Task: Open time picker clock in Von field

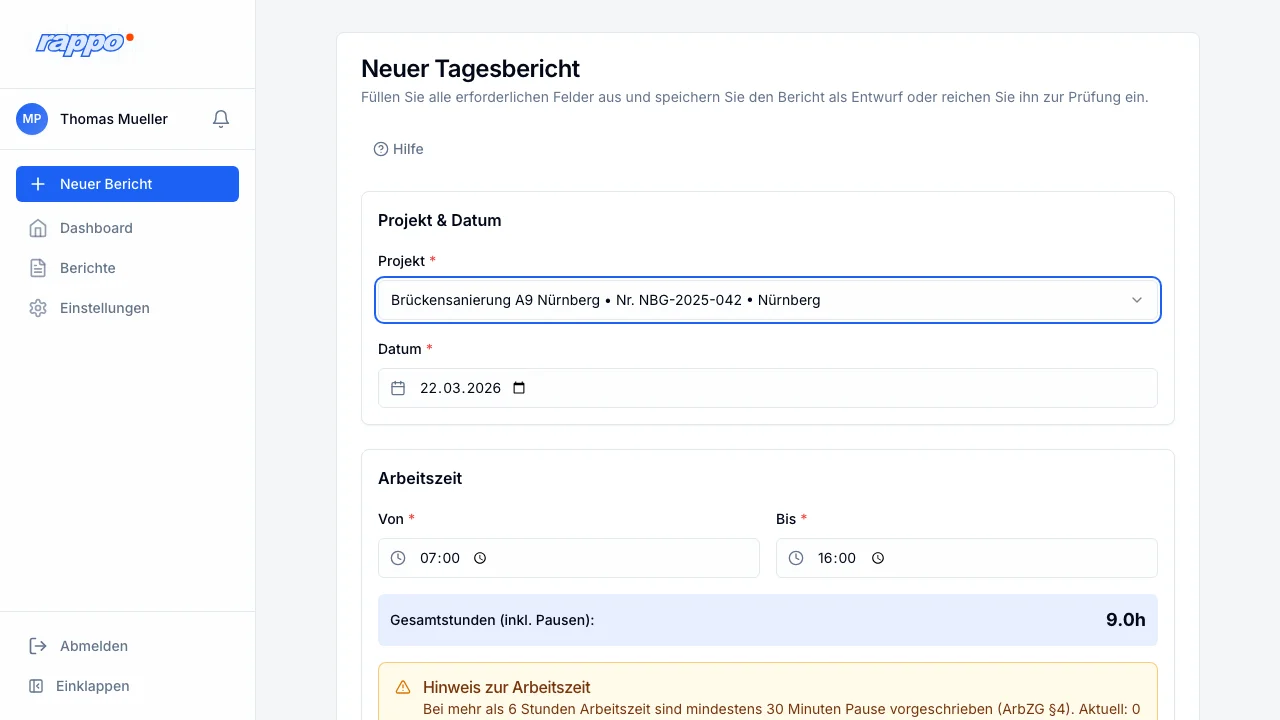Action: coord(480,558)
